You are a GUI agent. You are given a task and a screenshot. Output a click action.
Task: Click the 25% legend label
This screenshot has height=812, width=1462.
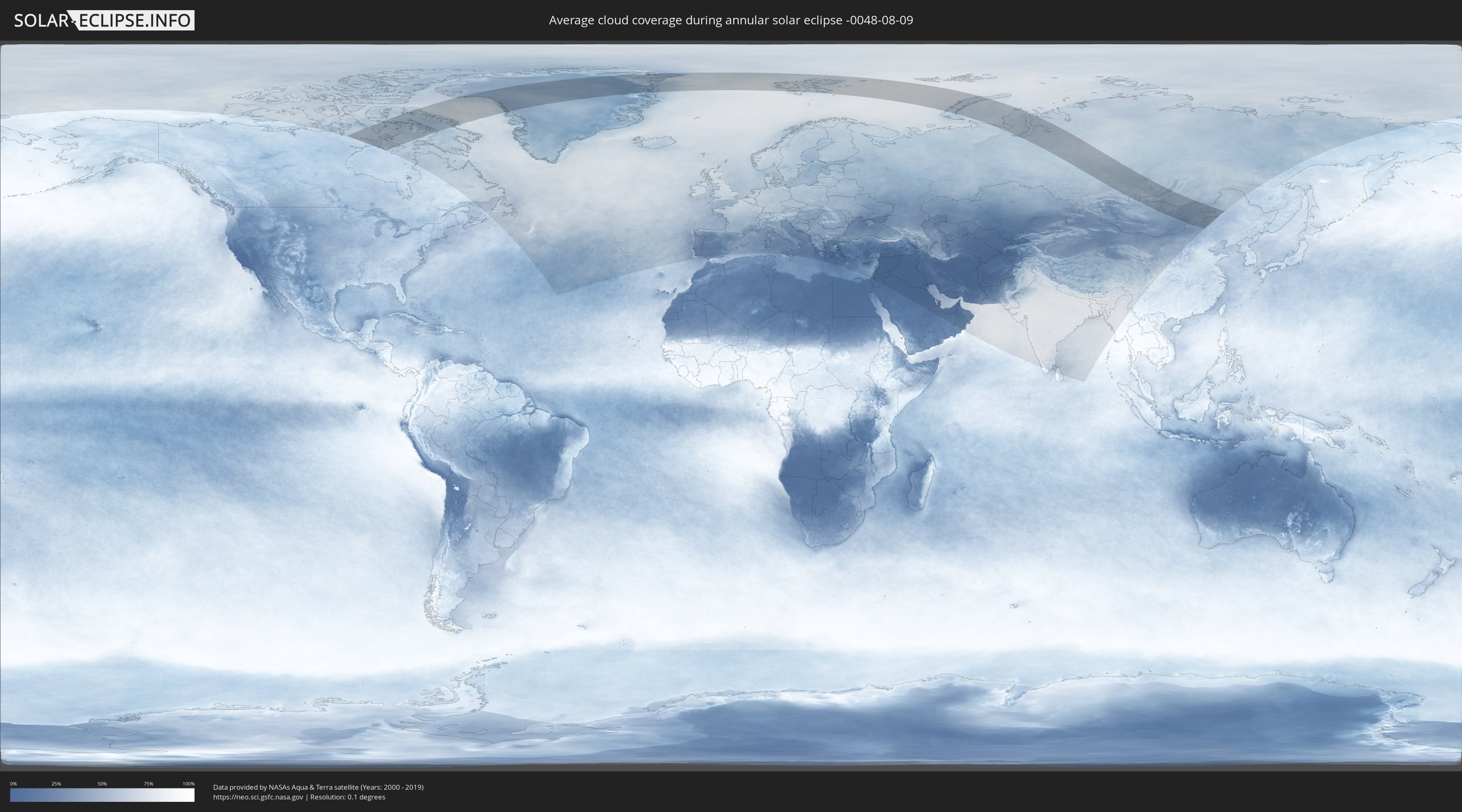pyautogui.click(x=56, y=784)
